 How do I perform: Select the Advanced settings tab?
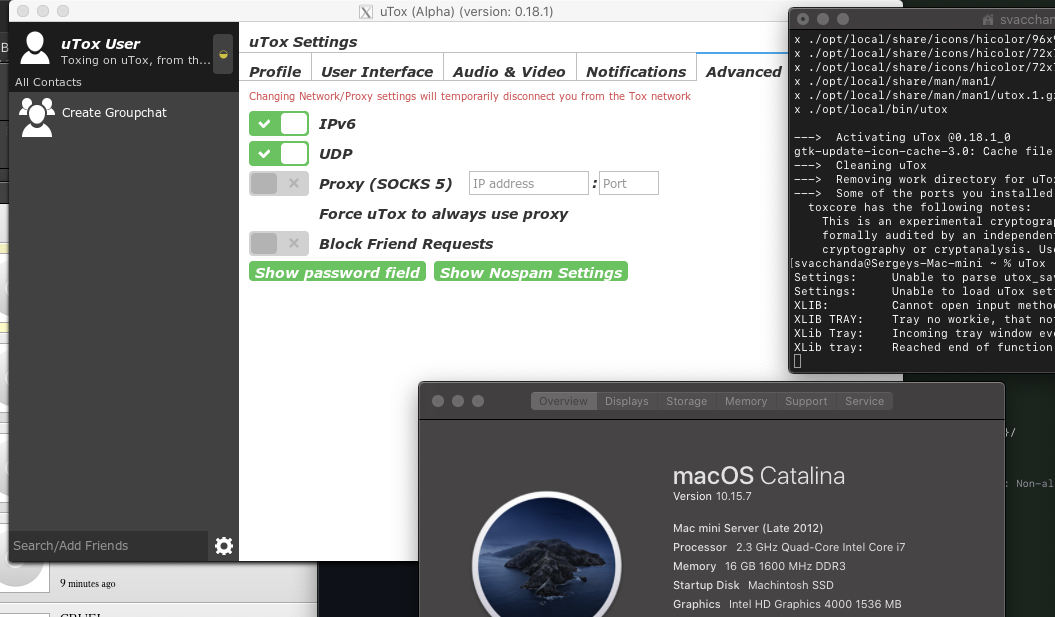[x=743, y=71]
